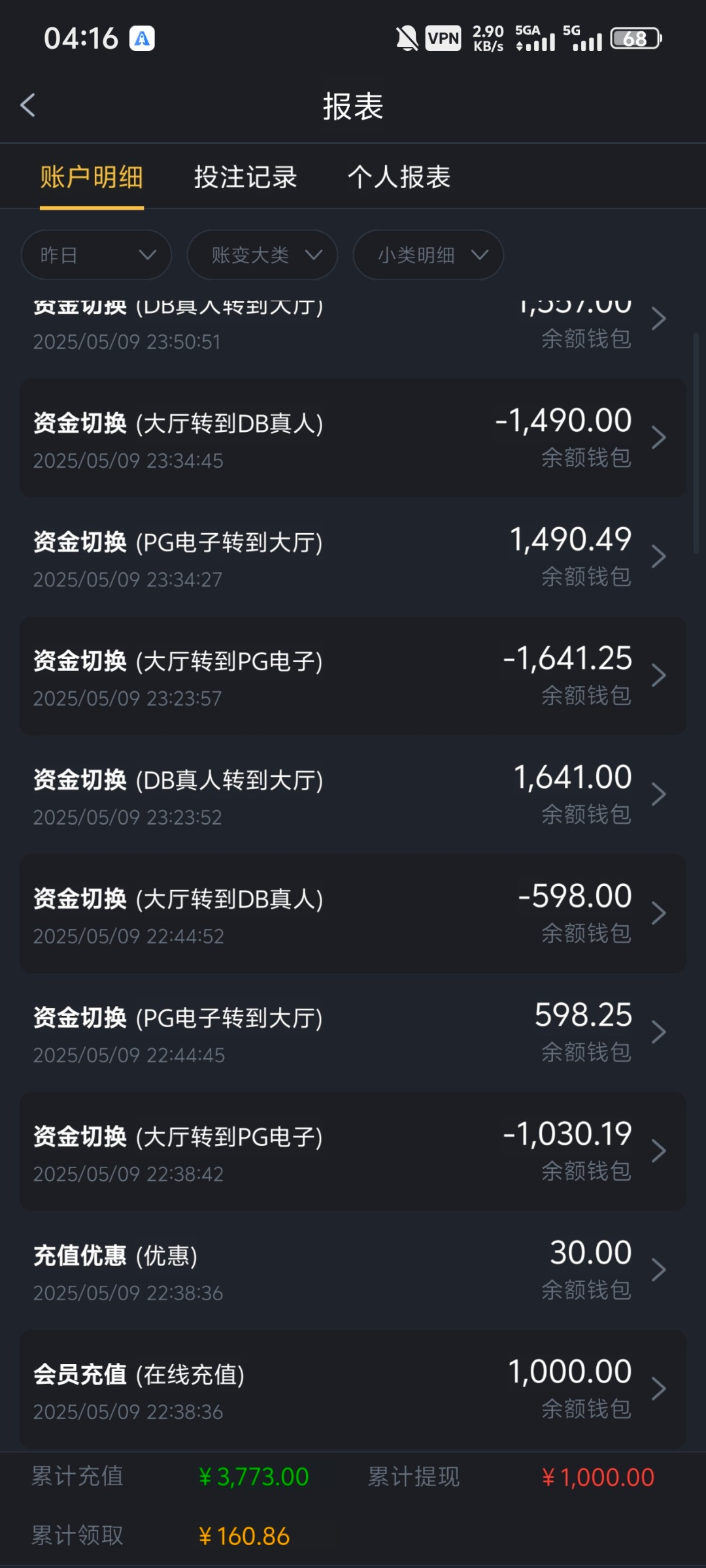Switch to the 投注记录 tab
The image size is (706, 1568).
tap(245, 177)
